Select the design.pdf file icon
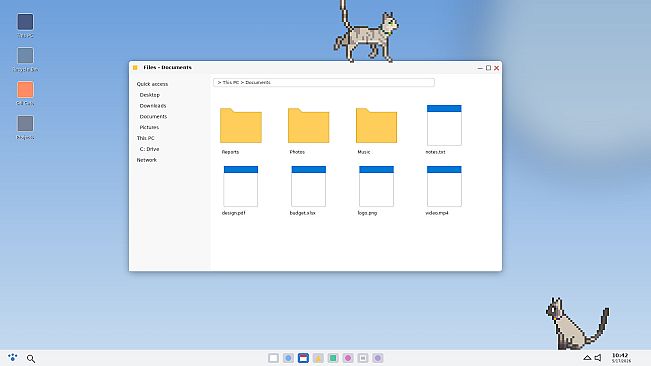 pyautogui.click(x=241, y=186)
